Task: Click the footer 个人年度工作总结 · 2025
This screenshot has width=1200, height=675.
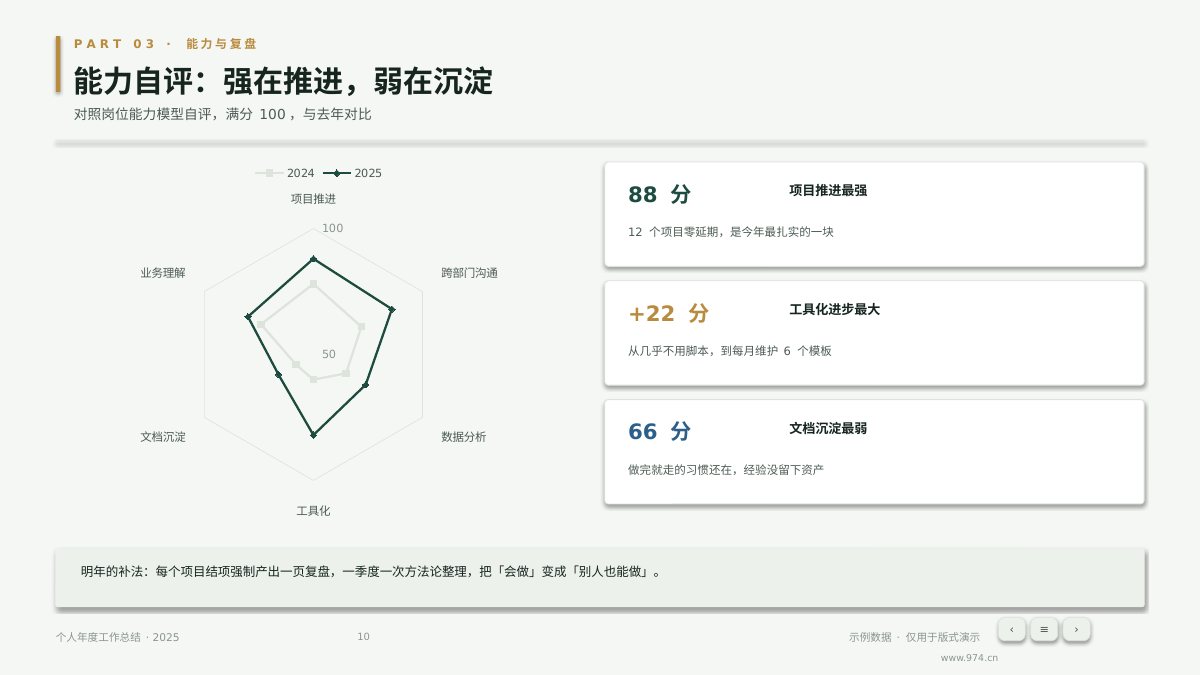Action: pyautogui.click(x=118, y=637)
